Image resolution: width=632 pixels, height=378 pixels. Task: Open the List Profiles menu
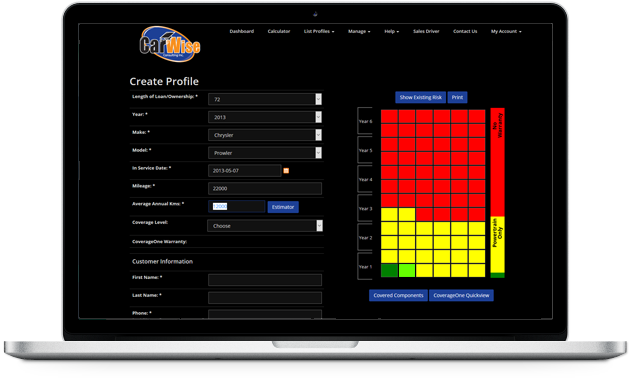pyautogui.click(x=319, y=31)
